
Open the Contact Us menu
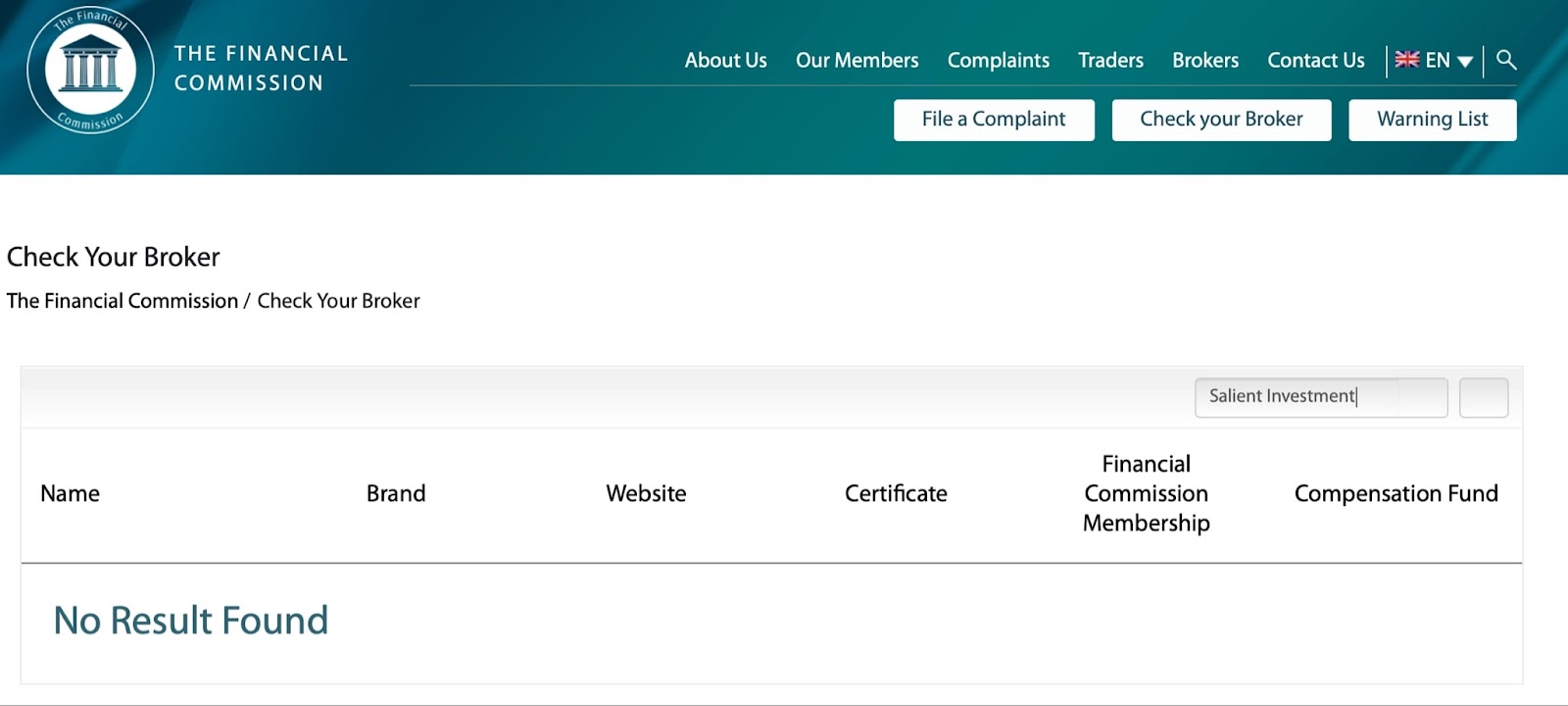coord(1315,60)
